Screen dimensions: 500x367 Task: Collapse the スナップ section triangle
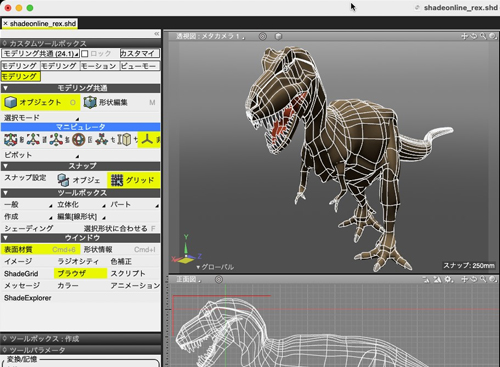pyautogui.click(x=5, y=166)
